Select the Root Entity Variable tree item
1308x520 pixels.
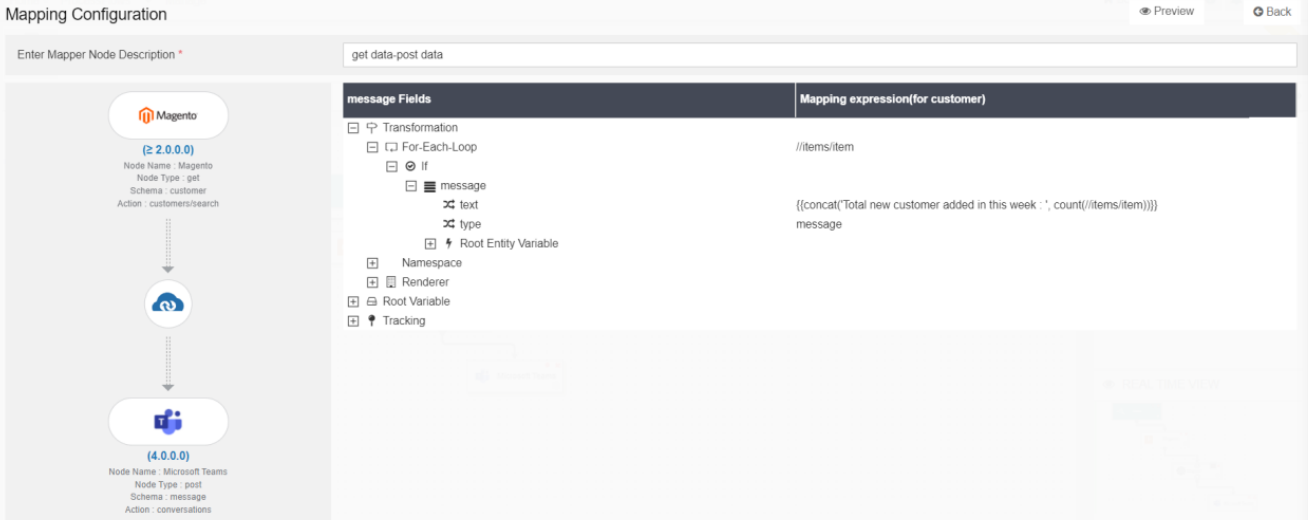[508, 243]
